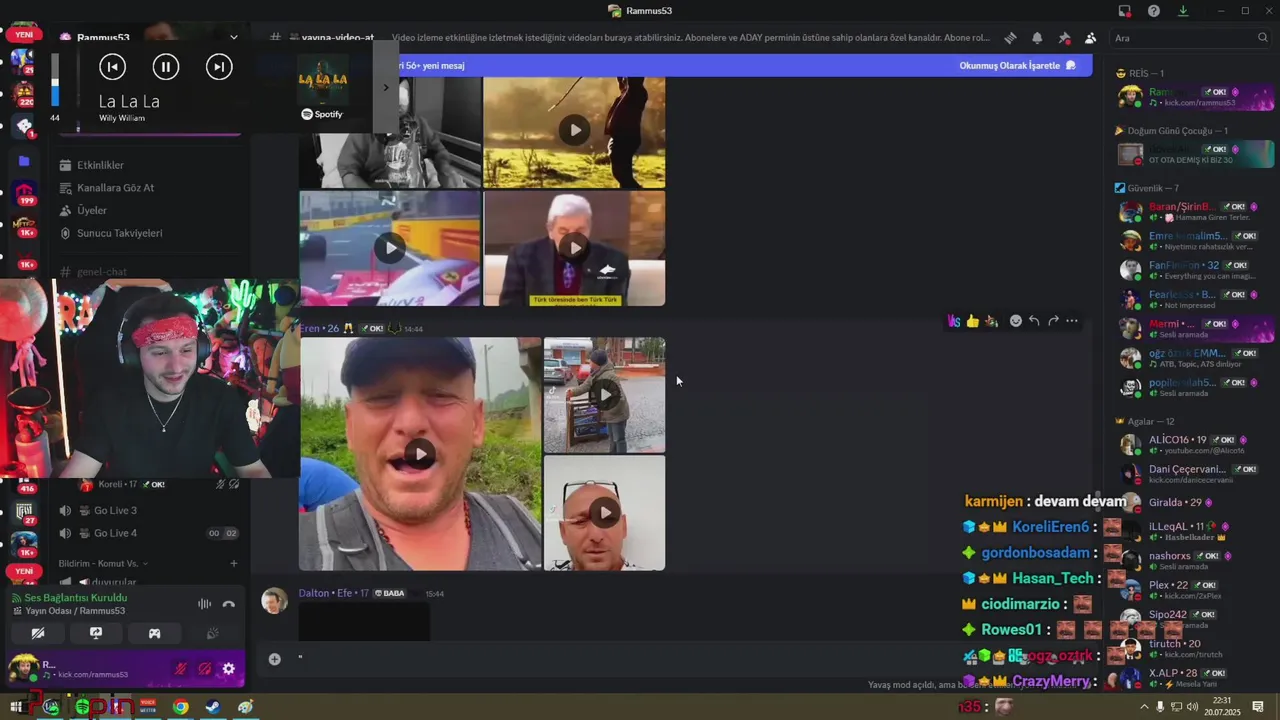Play the Türk töresinde video thumbnail
Screen dimensions: 1280x720
click(x=574, y=248)
